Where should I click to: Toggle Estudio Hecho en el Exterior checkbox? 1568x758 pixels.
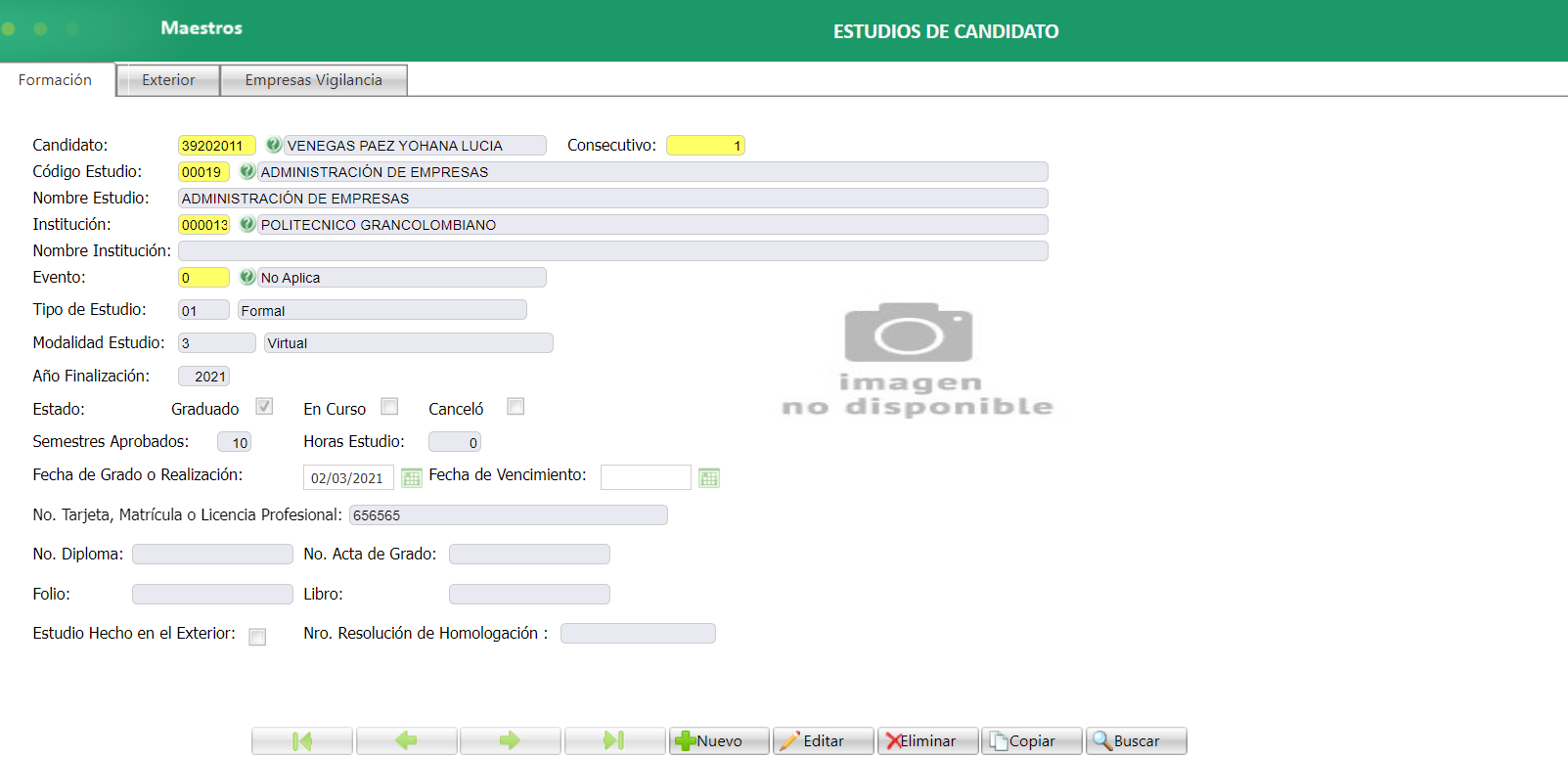[257, 637]
